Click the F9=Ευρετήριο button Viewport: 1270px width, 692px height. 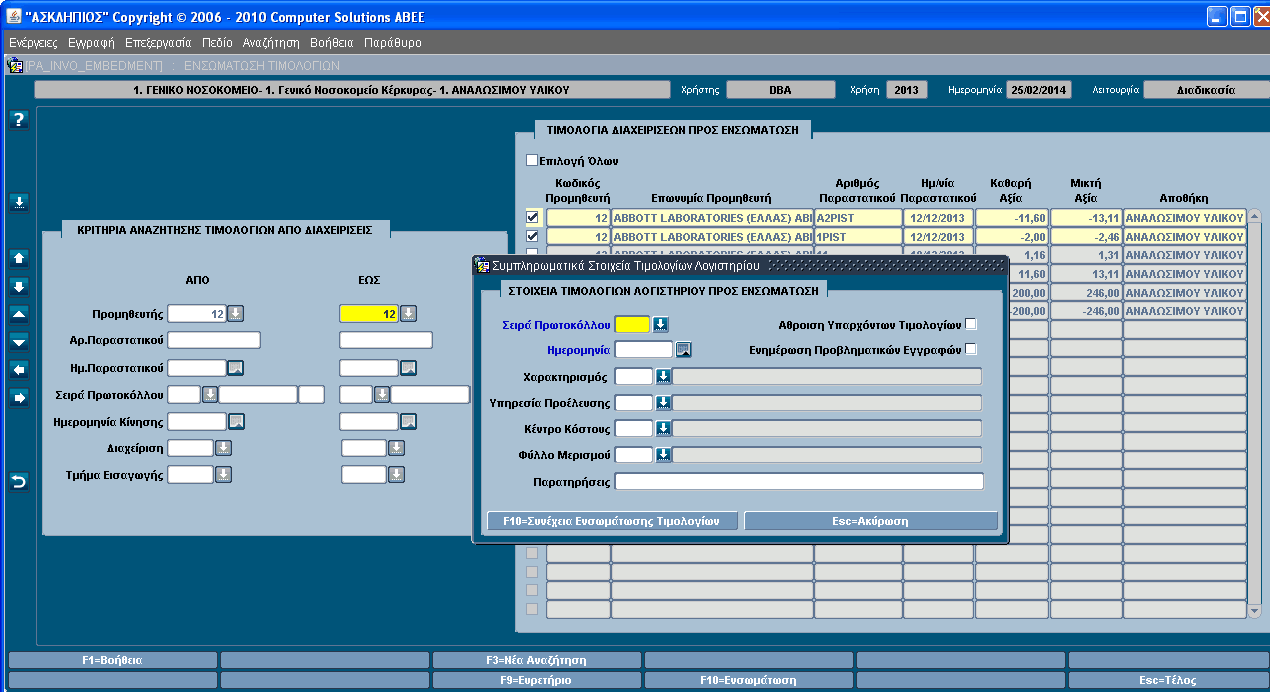(537, 680)
